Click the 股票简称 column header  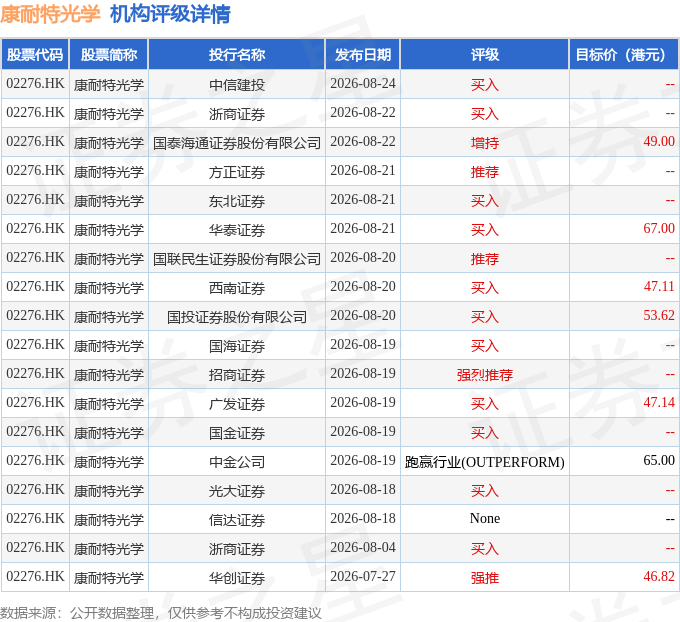point(109,55)
